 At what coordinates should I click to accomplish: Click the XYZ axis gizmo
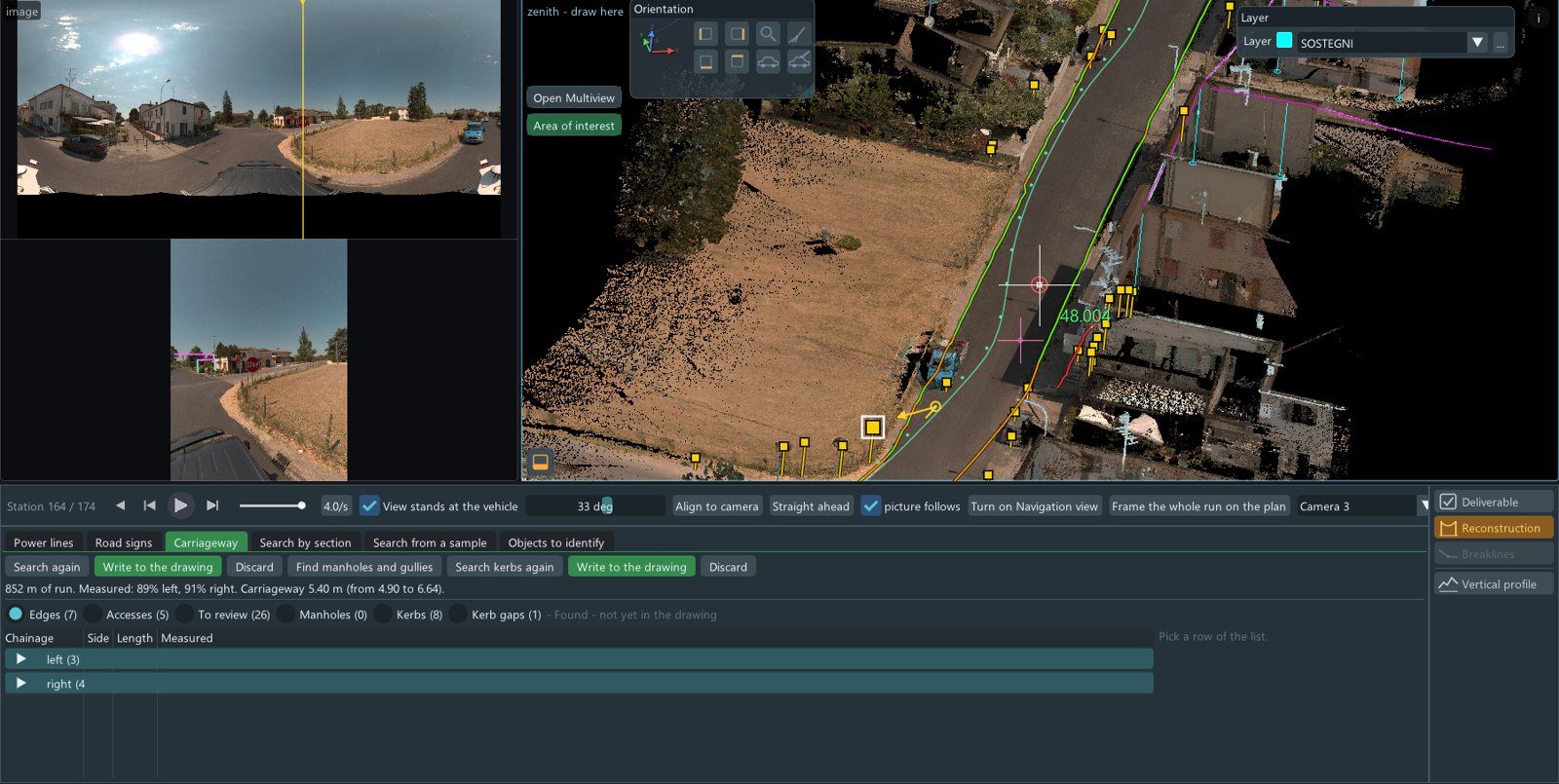[x=657, y=43]
